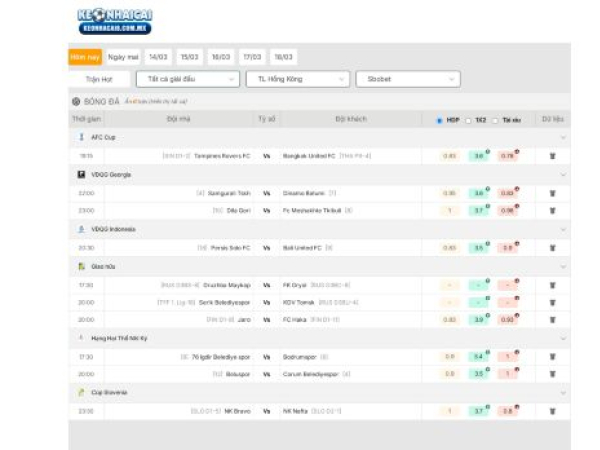Image resolution: width=600 pixels, height=450 pixels.
Task: Click the Trận Hot button
Action: click(99, 78)
